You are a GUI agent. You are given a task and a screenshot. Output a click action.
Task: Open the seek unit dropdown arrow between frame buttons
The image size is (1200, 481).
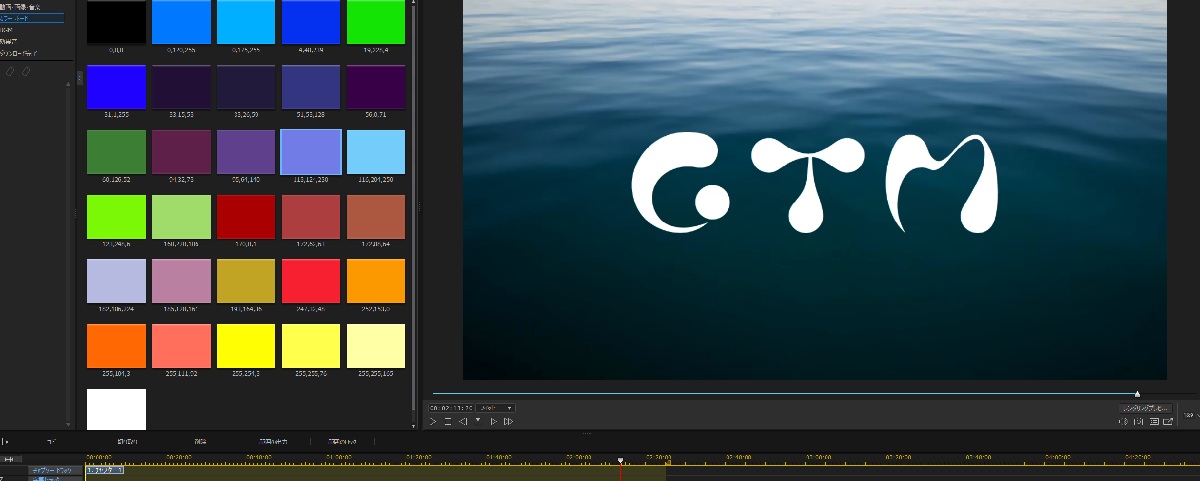tap(478, 420)
